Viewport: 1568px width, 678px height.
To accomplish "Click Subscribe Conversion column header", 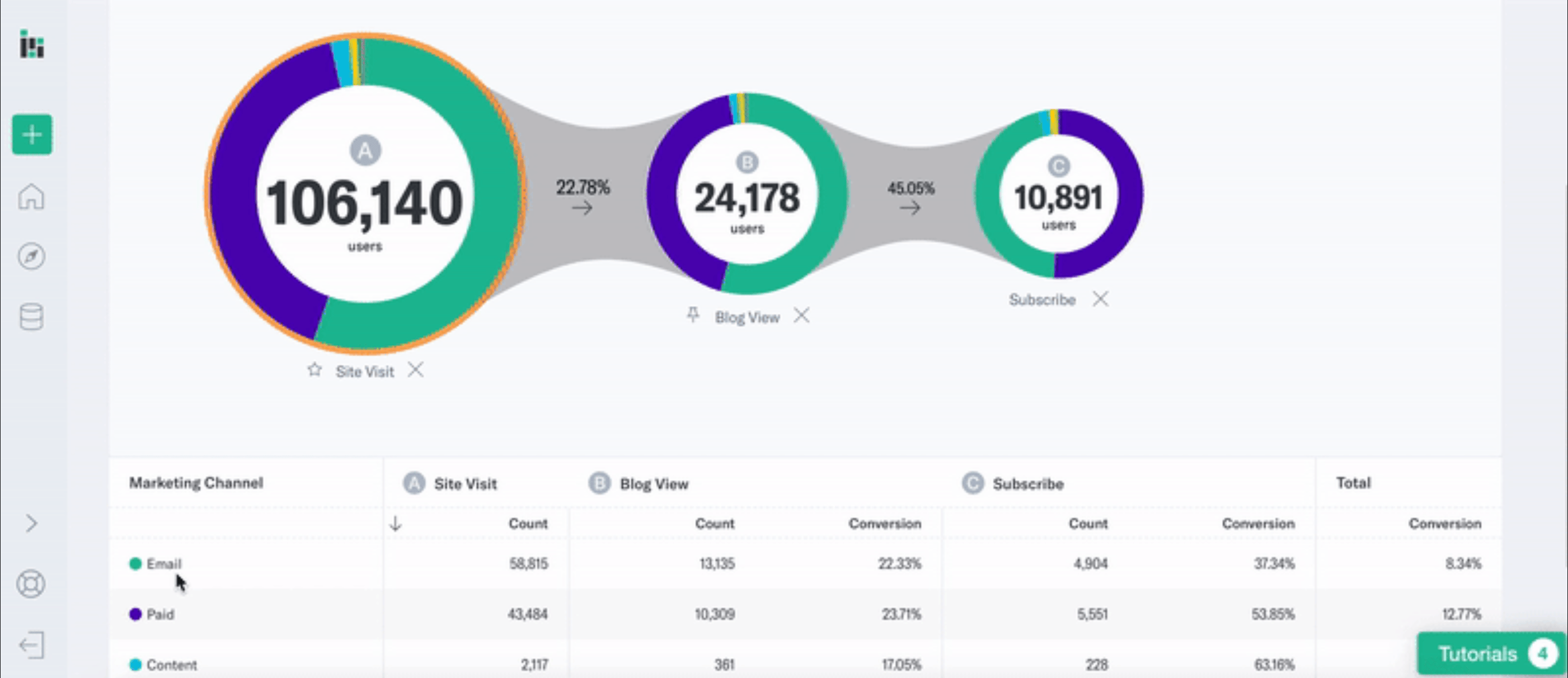I will pyautogui.click(x=1258, y=524).
